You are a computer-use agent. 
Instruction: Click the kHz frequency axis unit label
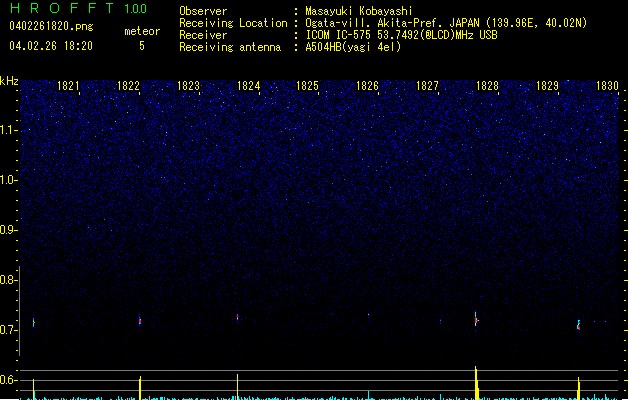(9, 81)
